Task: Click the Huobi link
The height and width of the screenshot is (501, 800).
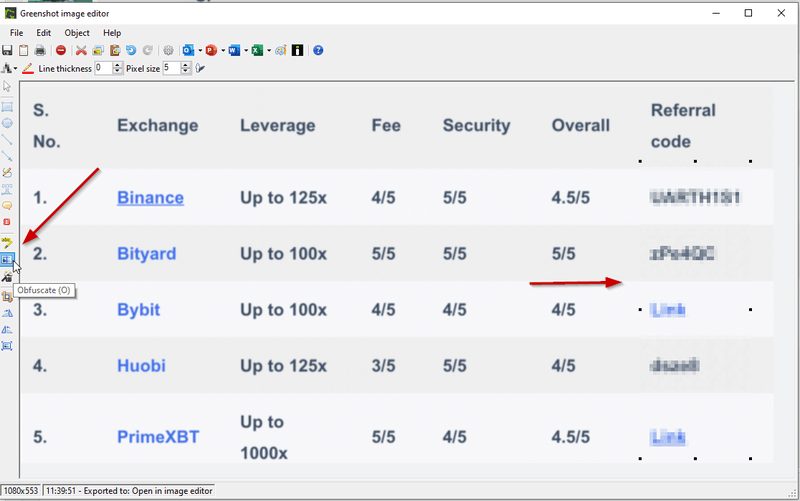Action: pyautogui.click(x=141, y=366)
